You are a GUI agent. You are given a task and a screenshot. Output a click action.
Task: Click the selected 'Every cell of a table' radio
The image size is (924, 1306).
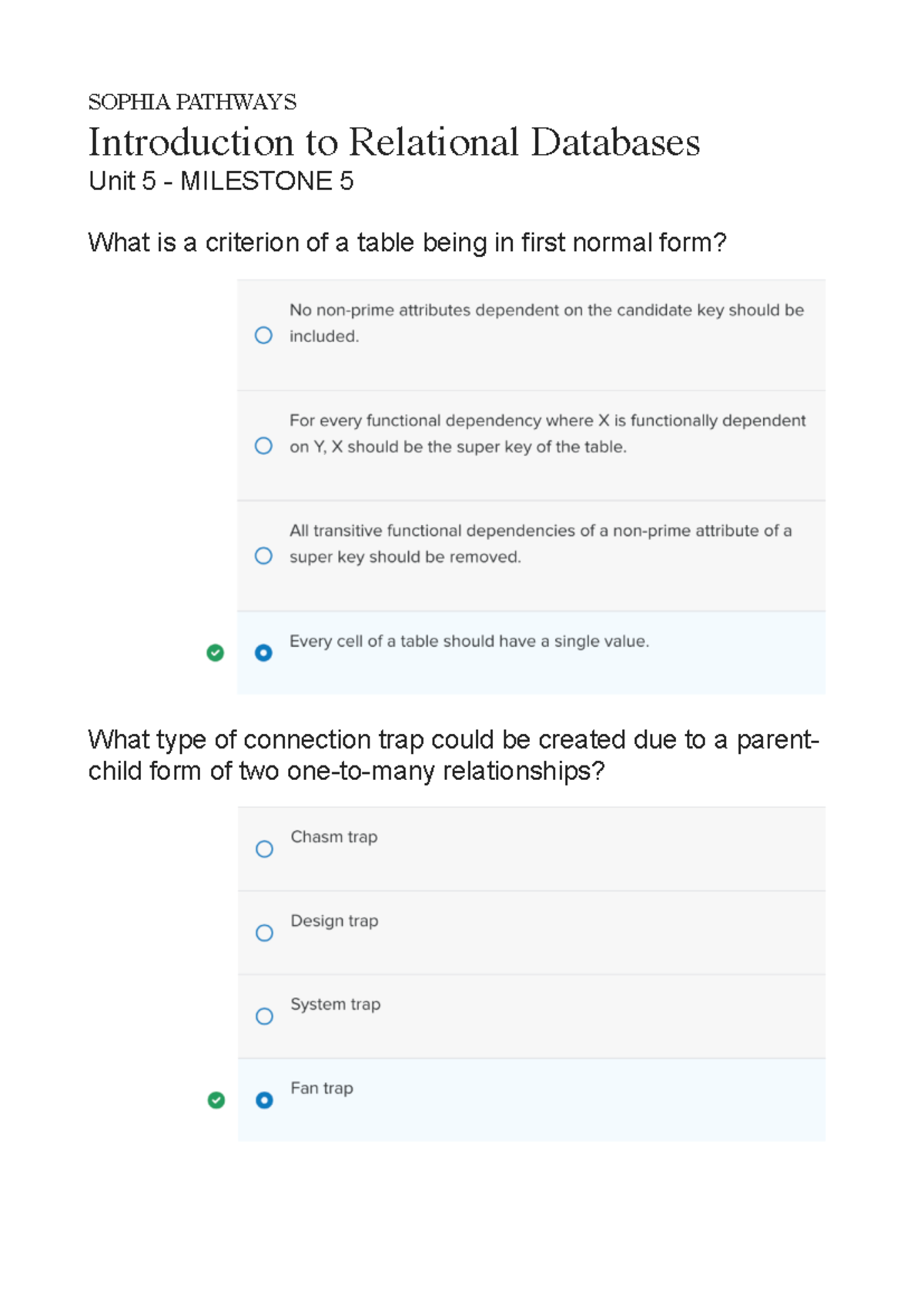click(x=263, y=653)
